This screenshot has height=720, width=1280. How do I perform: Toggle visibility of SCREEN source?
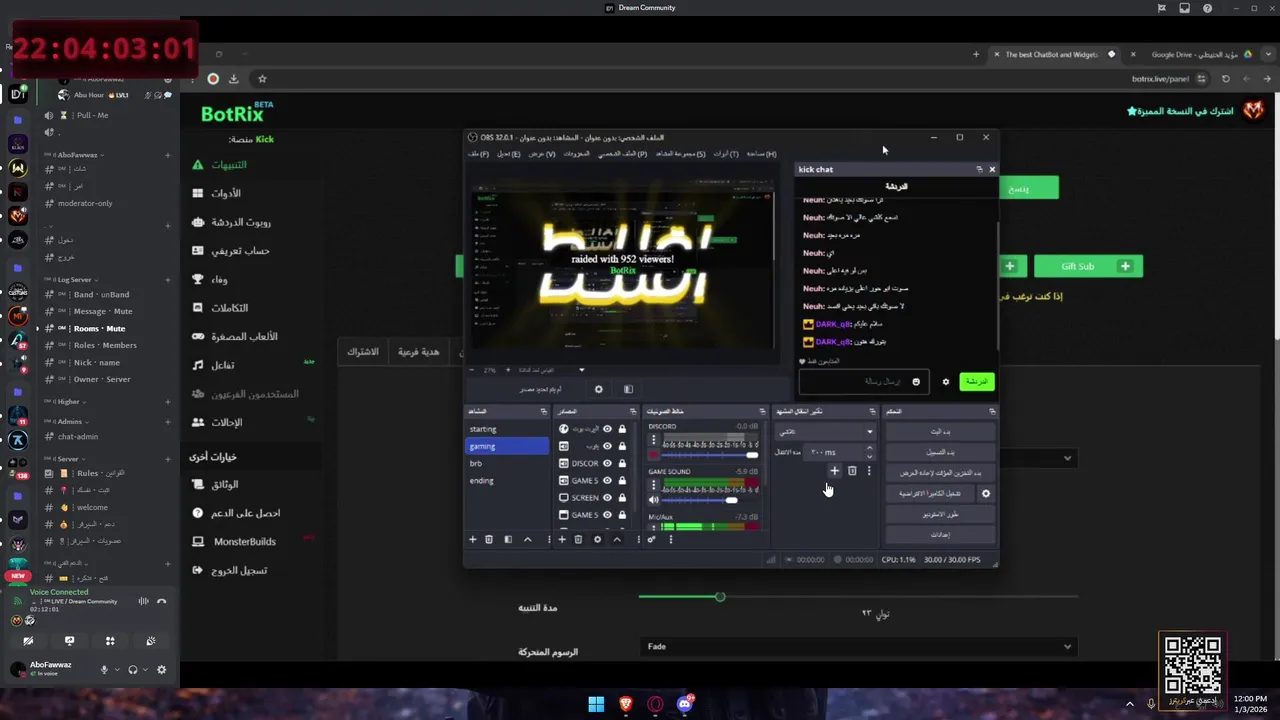point(607,498)
